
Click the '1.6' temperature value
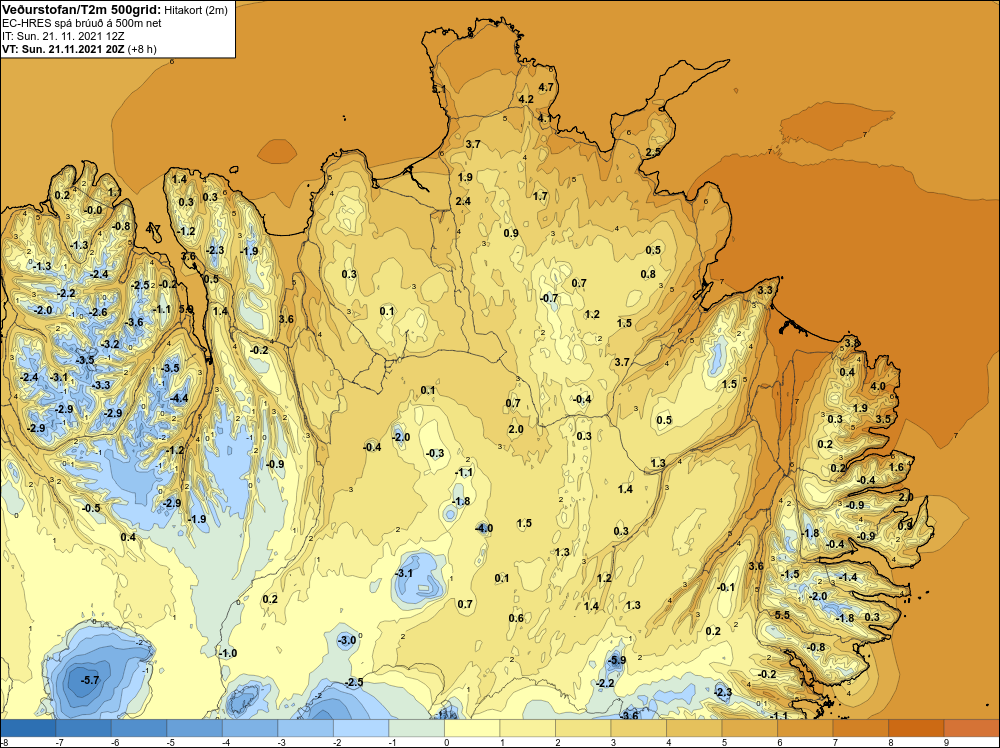coord(896,467)
